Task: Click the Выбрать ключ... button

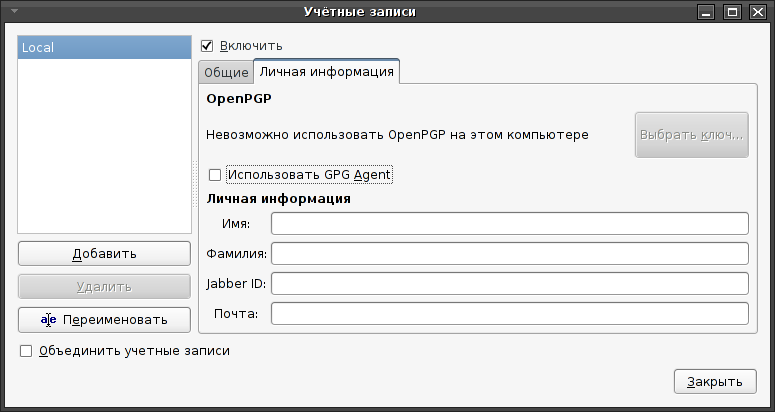Action: click(x=691, y=135)
